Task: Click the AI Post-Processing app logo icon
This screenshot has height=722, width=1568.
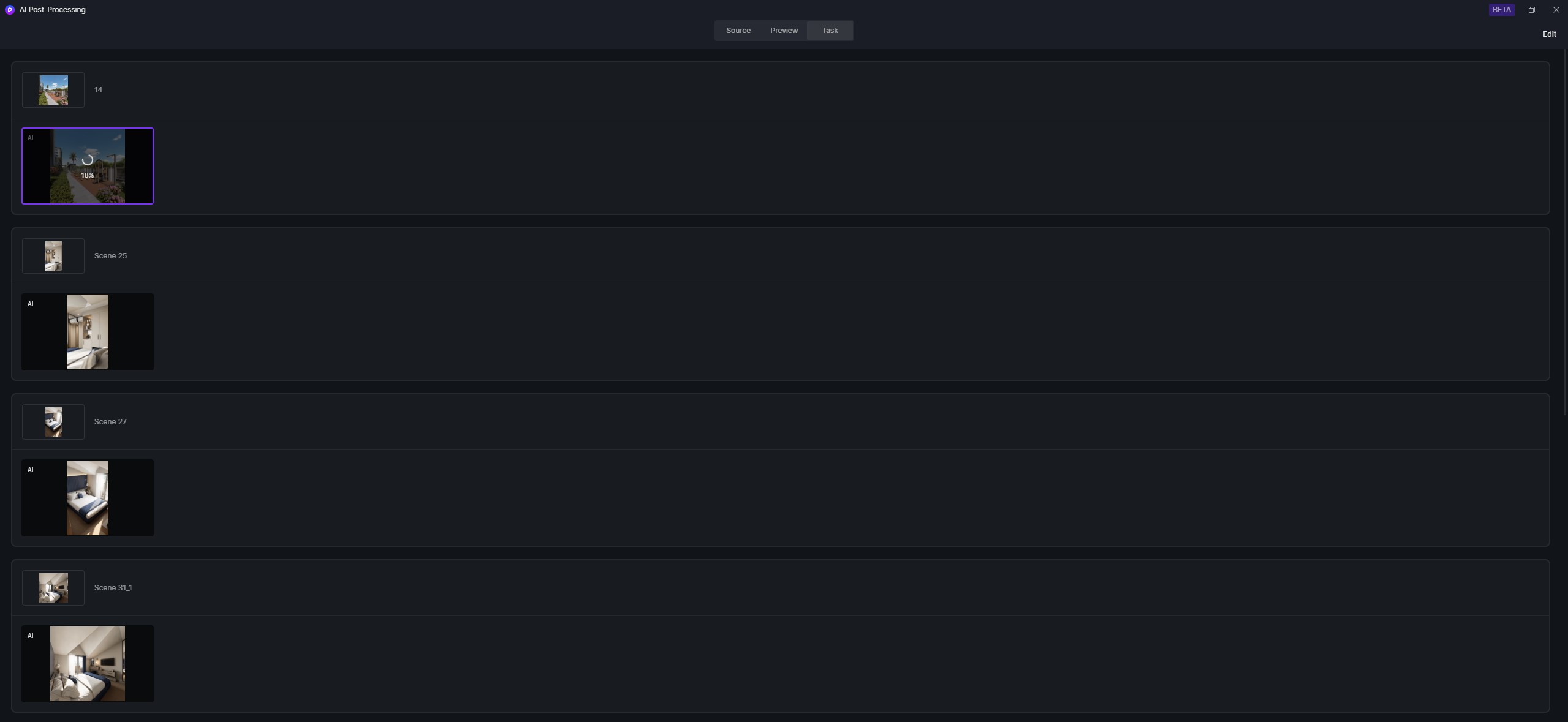Action: click(9, 10)
